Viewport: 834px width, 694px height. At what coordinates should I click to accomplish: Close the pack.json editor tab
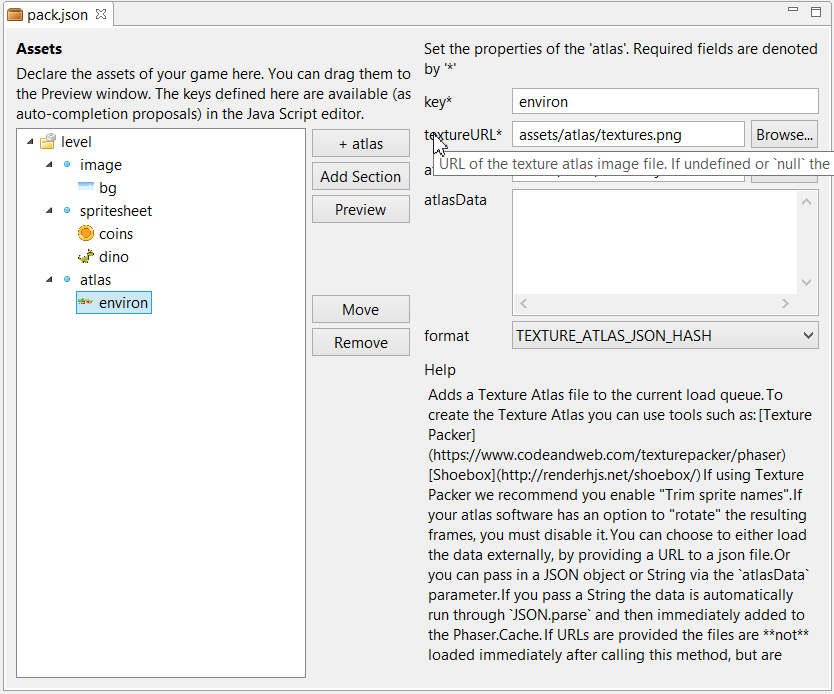(x=101, y=14)
